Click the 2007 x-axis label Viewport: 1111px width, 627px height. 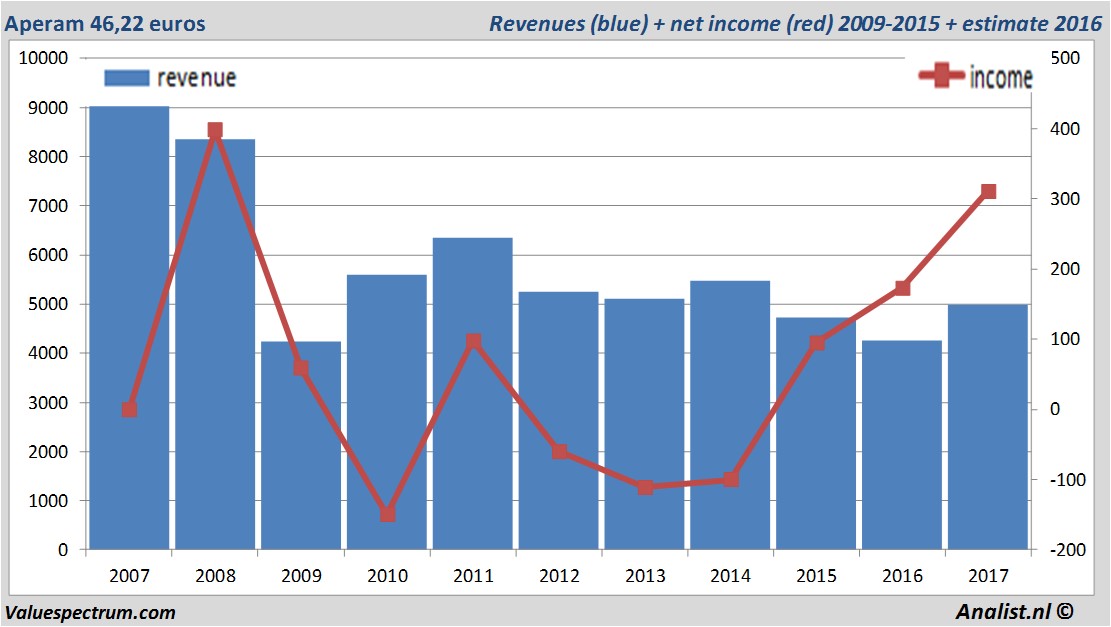(x=129, y=575)
